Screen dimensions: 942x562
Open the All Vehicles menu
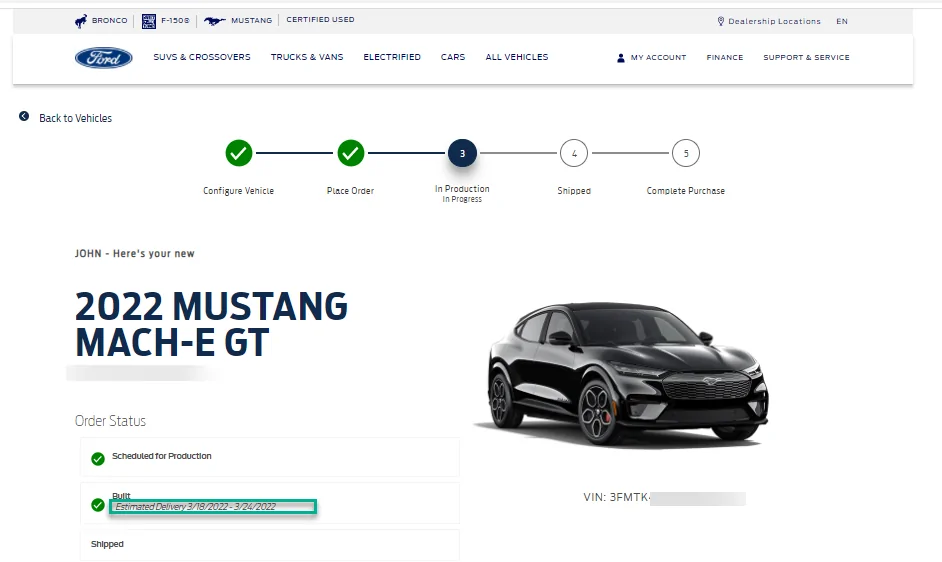517,57
